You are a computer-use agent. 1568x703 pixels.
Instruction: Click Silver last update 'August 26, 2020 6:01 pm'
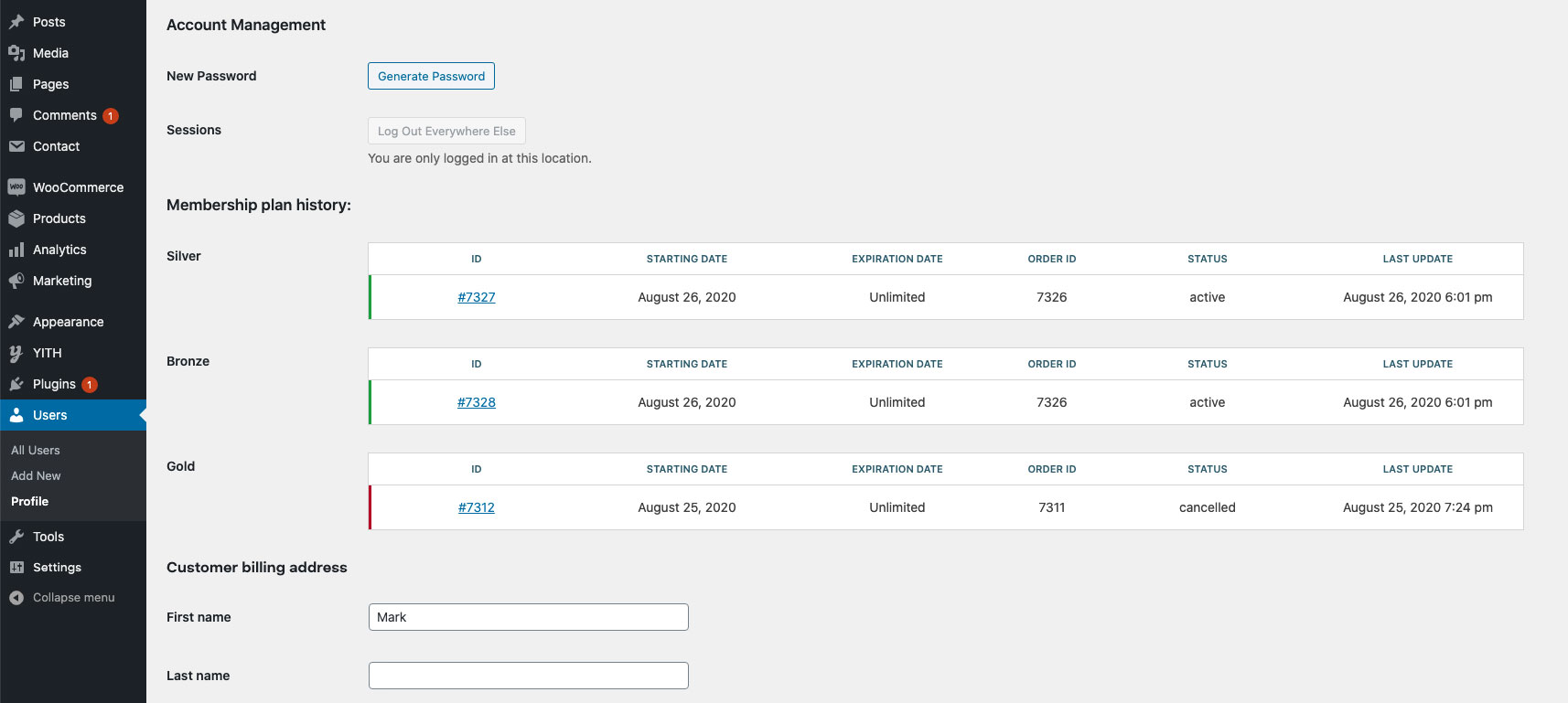pos(1418,297)
